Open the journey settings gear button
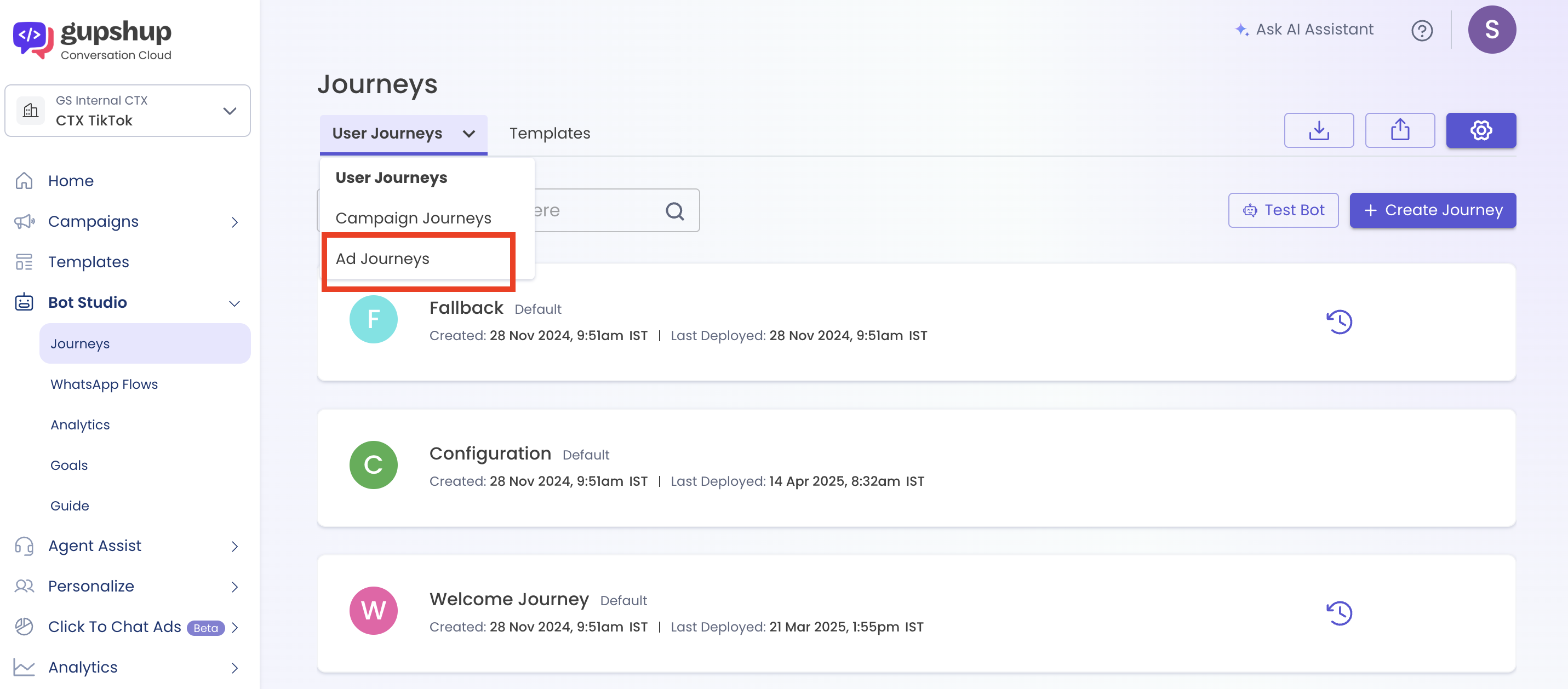1568x689 pixels. [1480, 130]
